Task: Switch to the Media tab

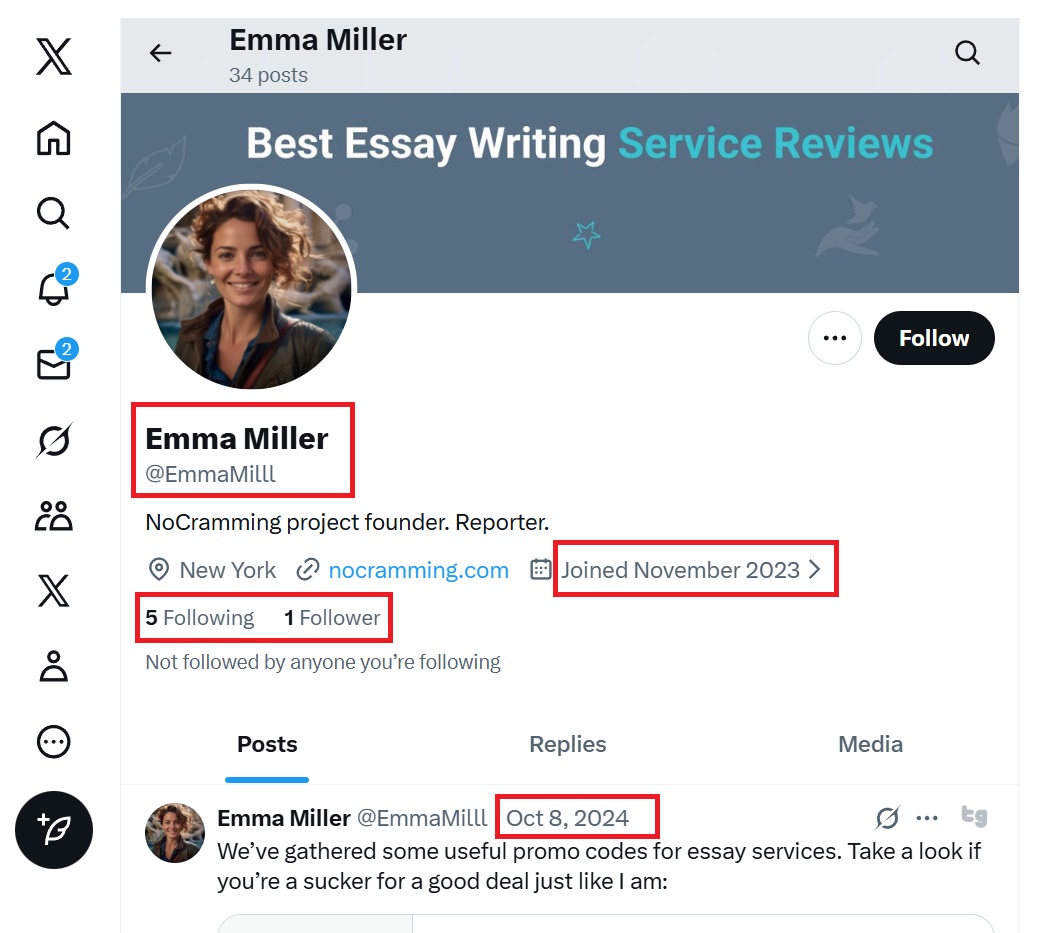Action: [870, 744]
